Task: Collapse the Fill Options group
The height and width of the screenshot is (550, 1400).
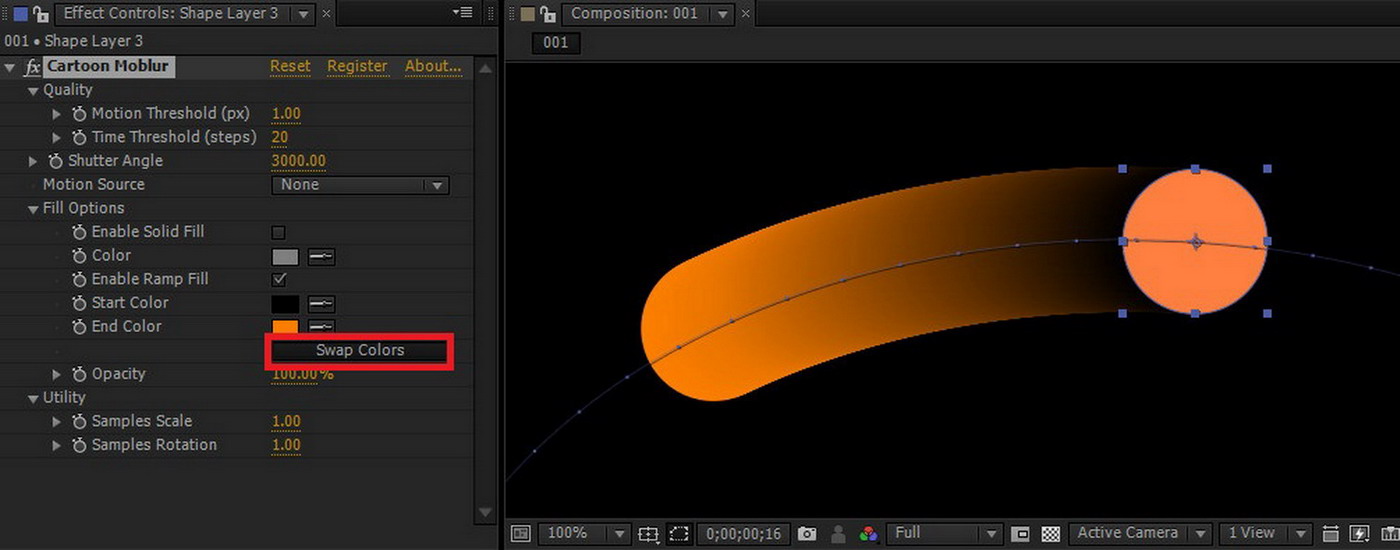Action: 33,209
